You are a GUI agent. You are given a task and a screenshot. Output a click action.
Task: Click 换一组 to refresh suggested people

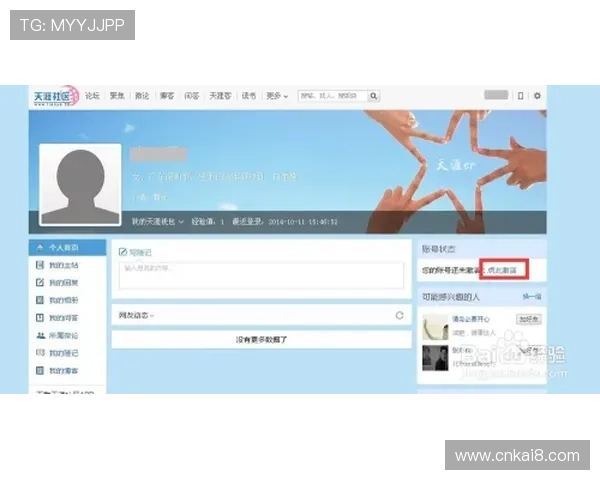(532, 297)
